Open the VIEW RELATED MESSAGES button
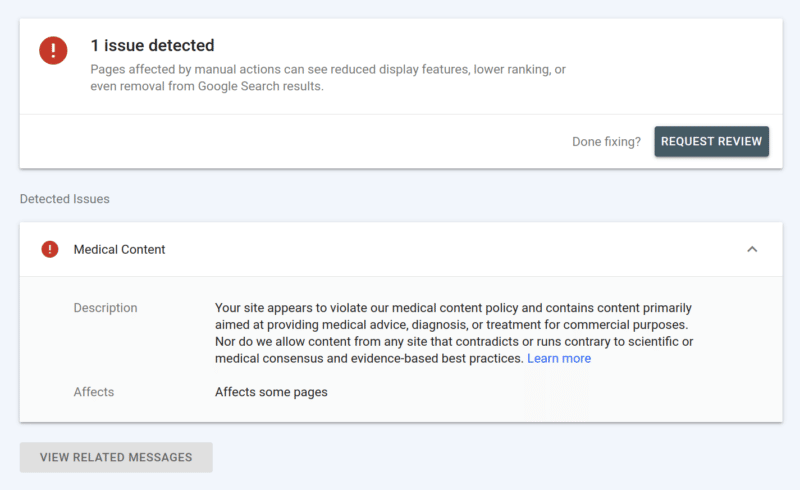This screenshot has width=800, height=490. coord(116,457)
